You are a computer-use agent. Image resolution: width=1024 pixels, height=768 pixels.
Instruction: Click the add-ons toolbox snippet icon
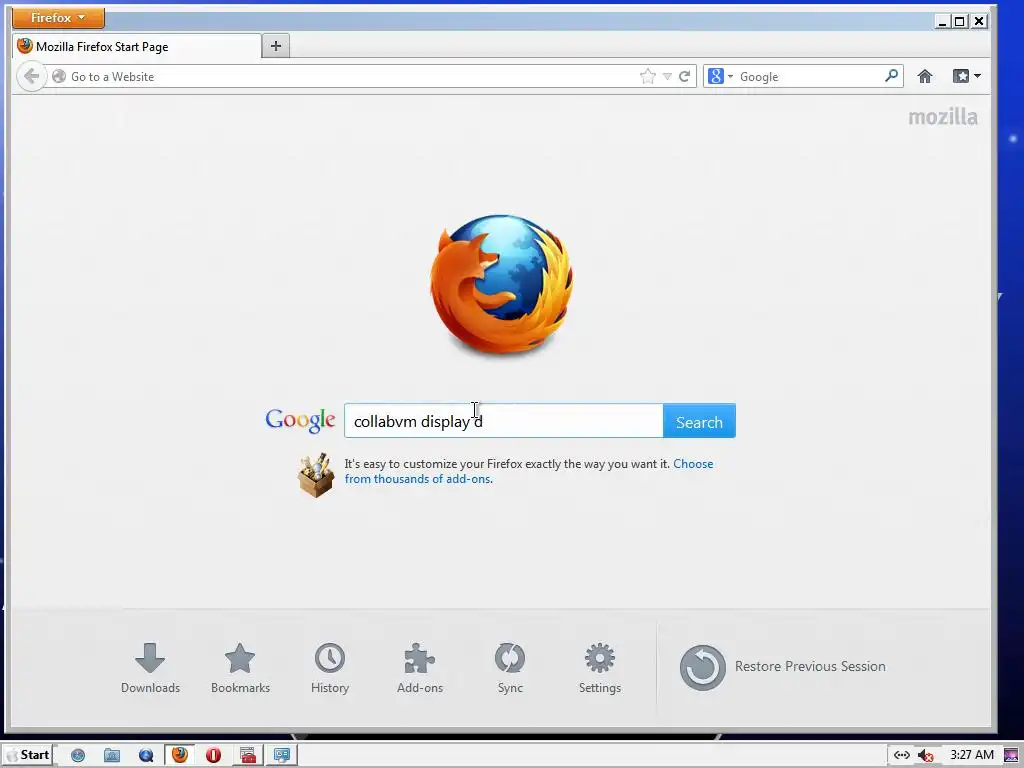tap(315, 475)
